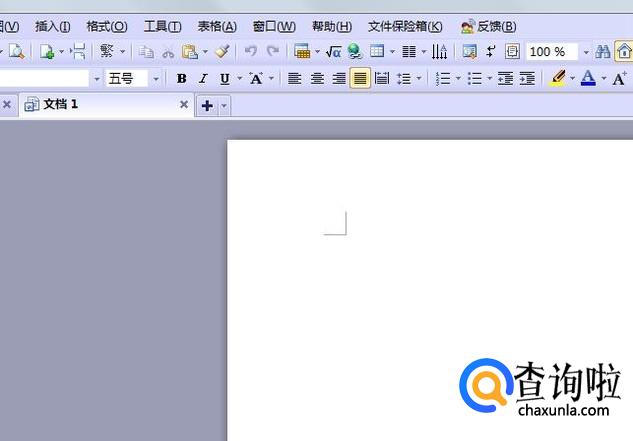
Task: Open the 表格(A) menu
Action: (x=217, y=26)
